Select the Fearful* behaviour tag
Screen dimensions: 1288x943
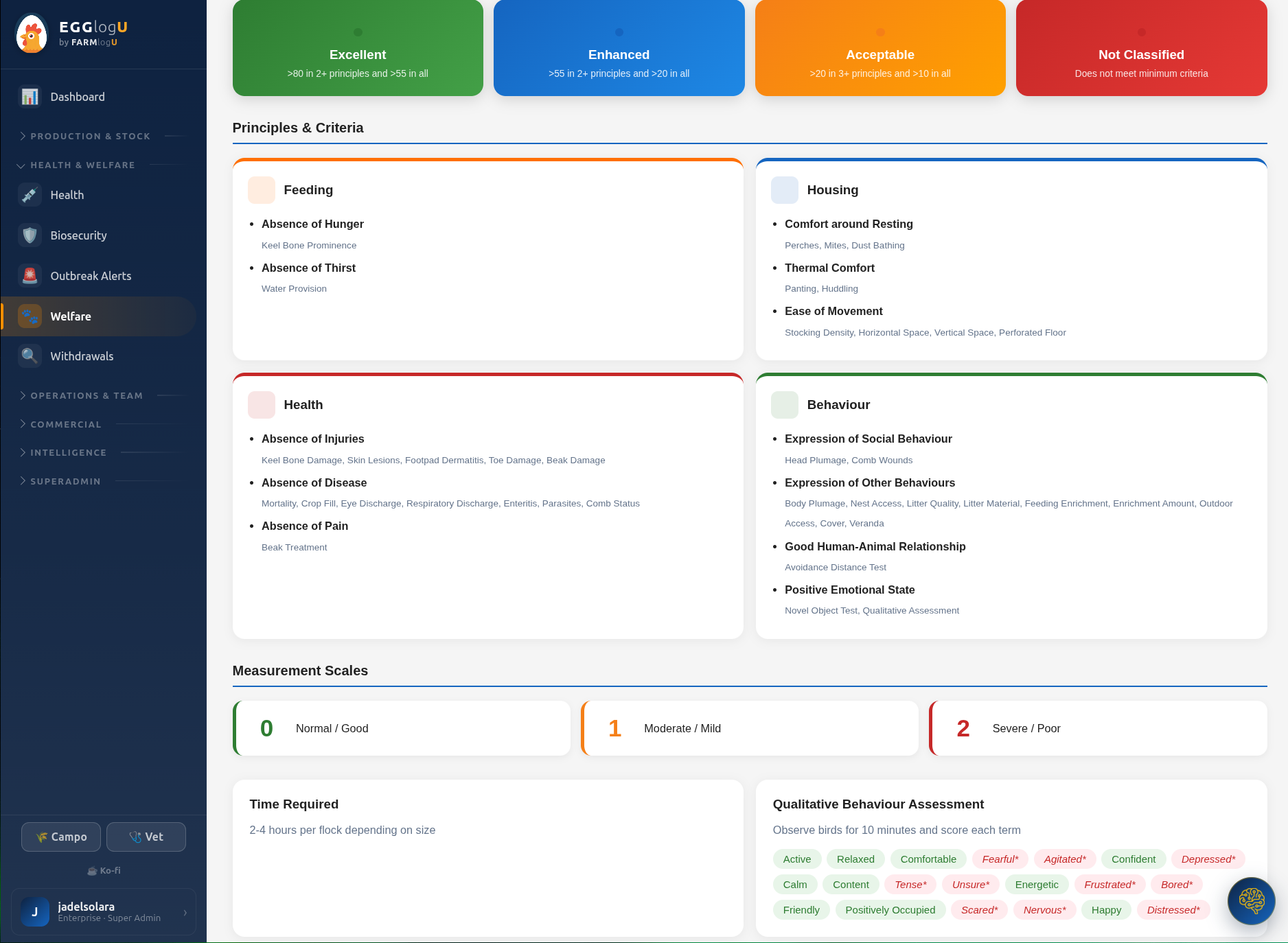pos(1000,859)
